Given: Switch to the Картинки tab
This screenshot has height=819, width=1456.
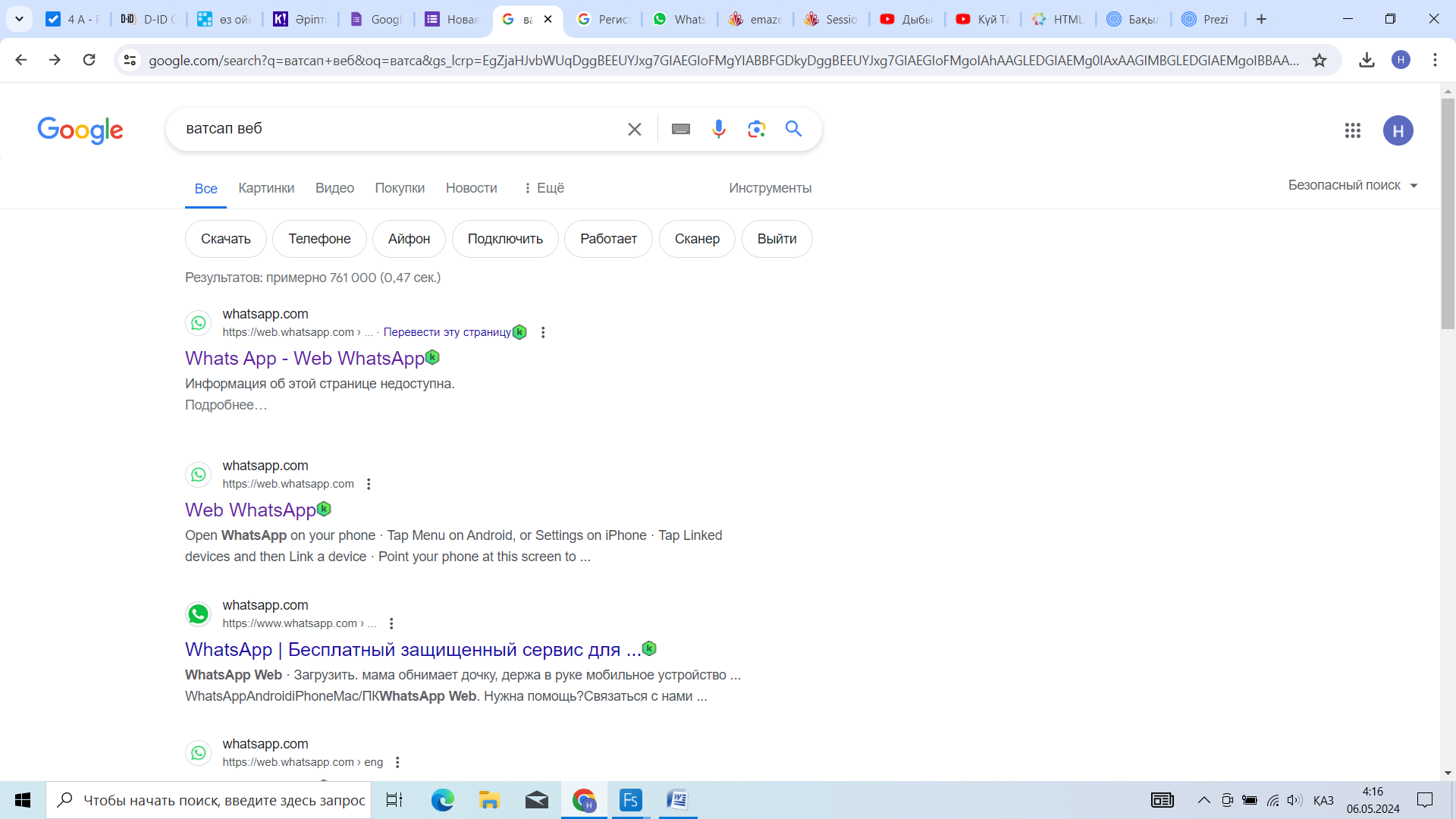Looking at the screenshot, I should click(265, 188).
